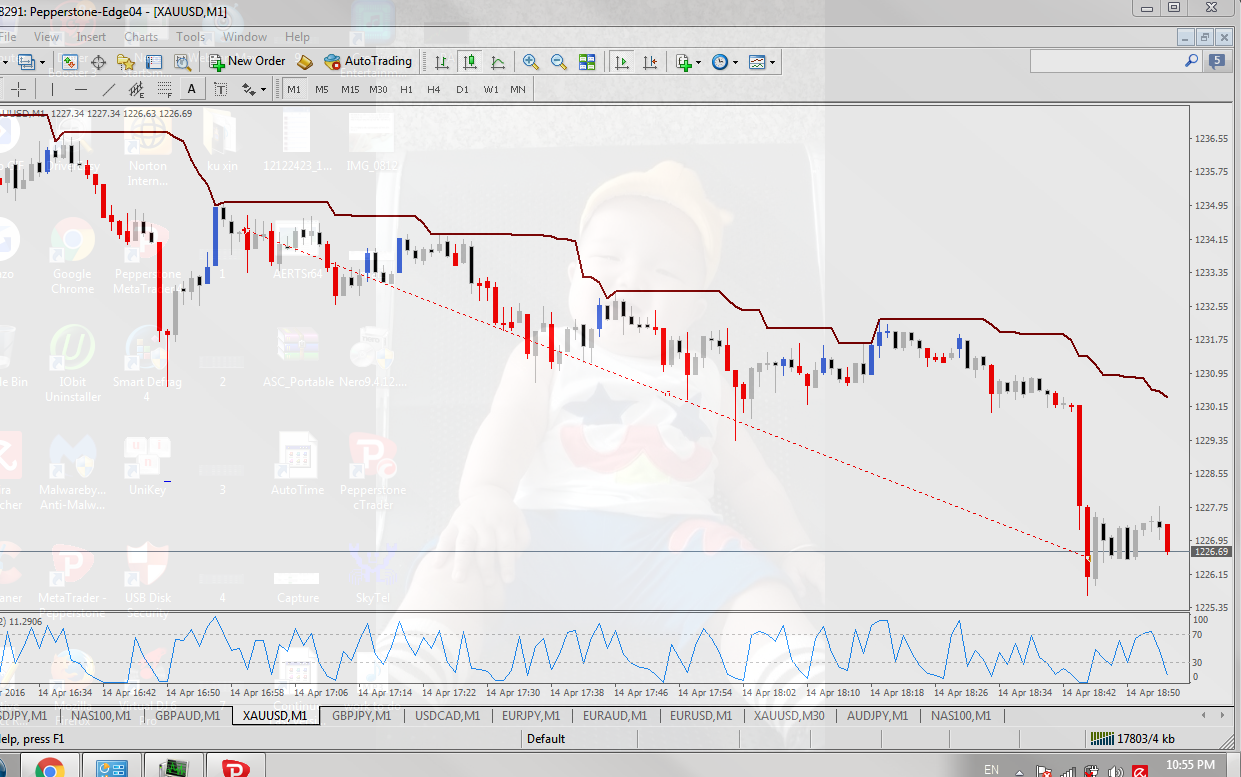
Task: Expand the Templates dropdown arrow
Action: [773, 62]
